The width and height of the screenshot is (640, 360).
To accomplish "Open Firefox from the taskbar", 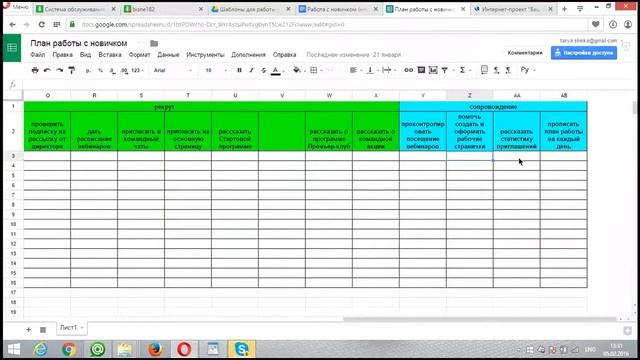I will 155,349.
